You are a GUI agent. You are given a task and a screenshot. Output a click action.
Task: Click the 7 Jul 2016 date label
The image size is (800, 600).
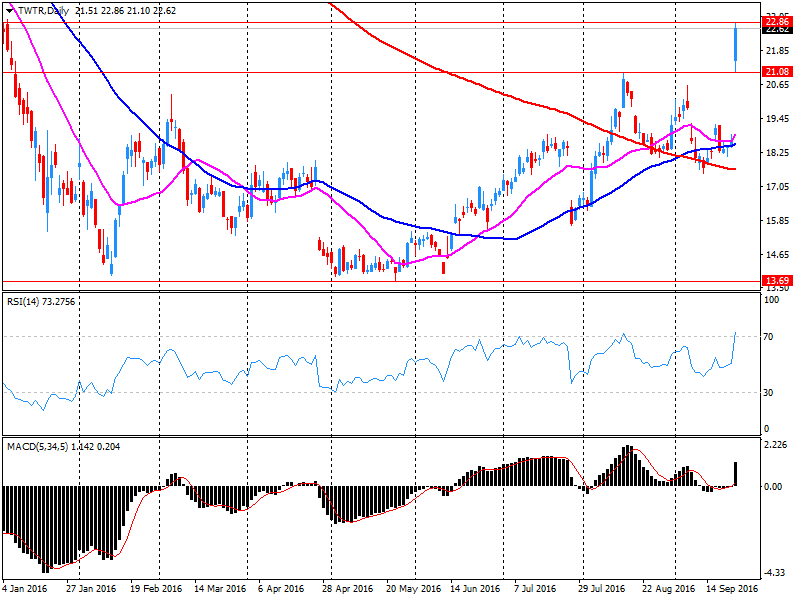click(535, 588)
